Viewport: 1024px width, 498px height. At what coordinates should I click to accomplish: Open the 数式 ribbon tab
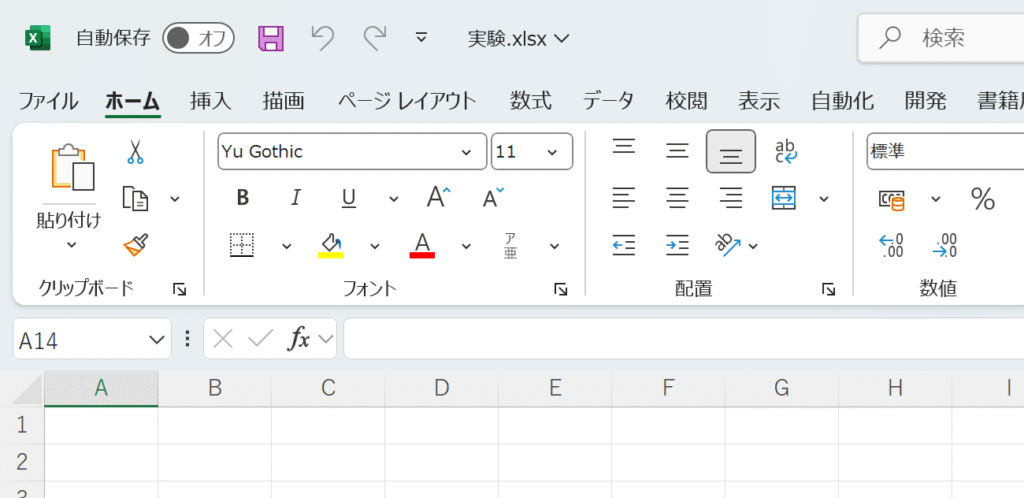(x=530, y=101)
